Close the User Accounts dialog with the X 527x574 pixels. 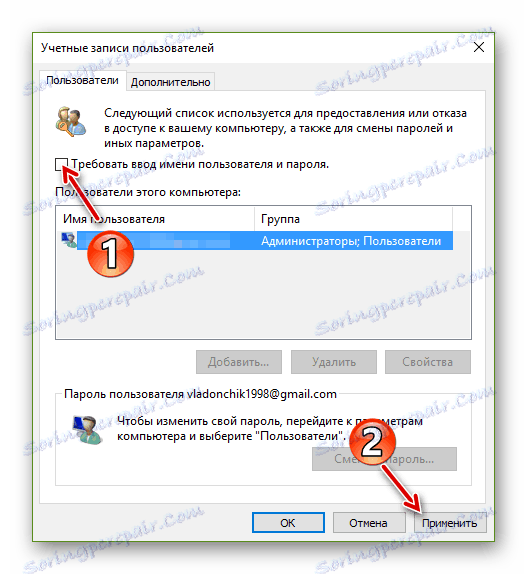[x=479, y=48]
